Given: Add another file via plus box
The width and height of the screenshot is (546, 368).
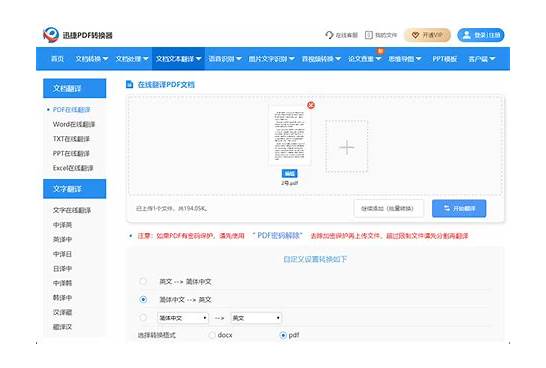Looking at the screenshot, I should 347,147.
